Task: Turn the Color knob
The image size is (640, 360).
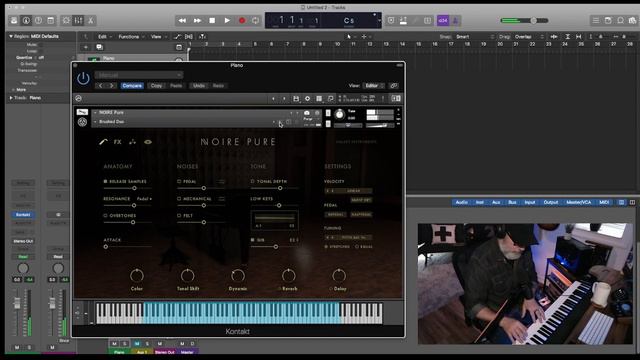Action: pos(137,276)
